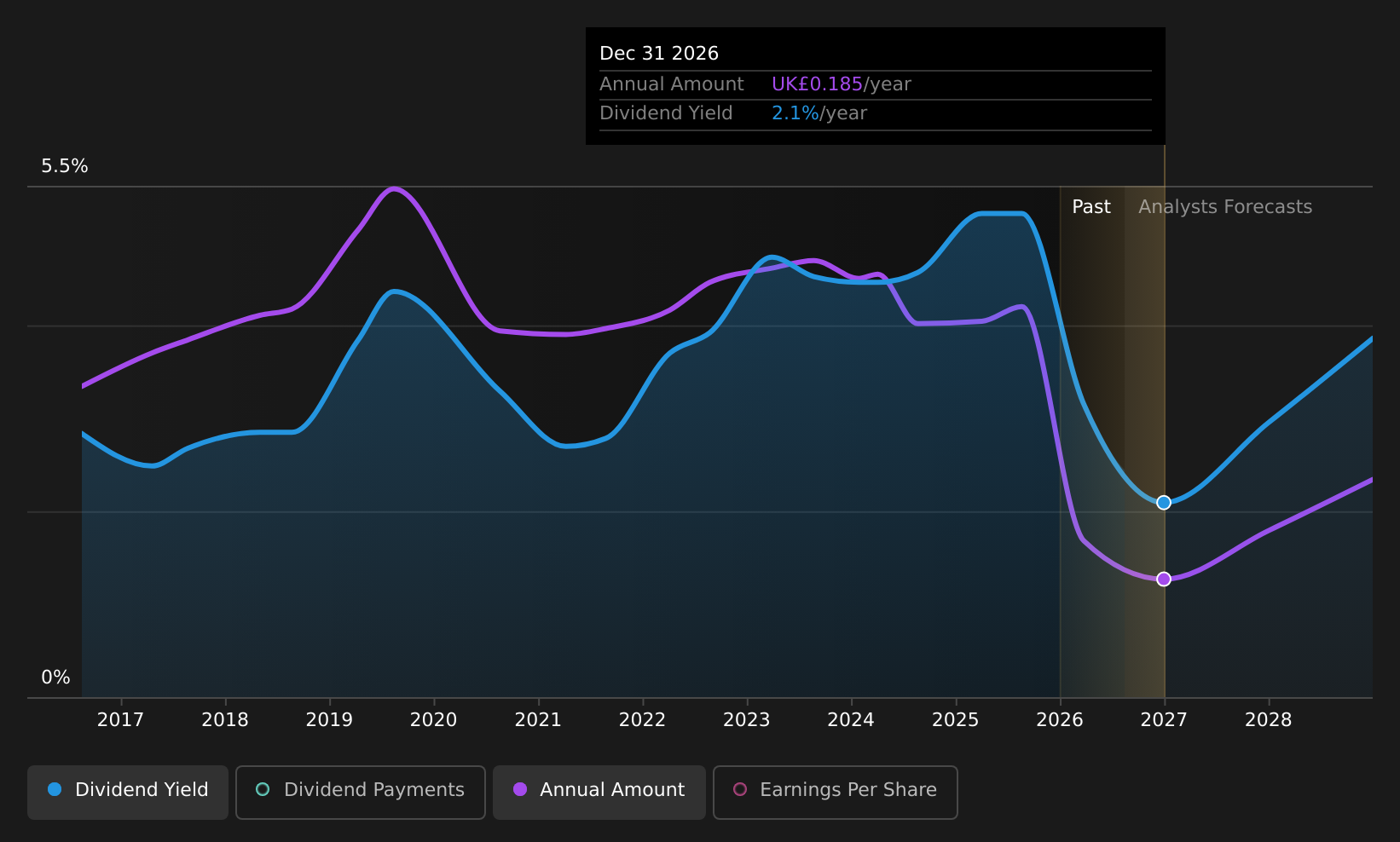
Task: Toggle the Annual Amount legend series
Action: (599, 793)
